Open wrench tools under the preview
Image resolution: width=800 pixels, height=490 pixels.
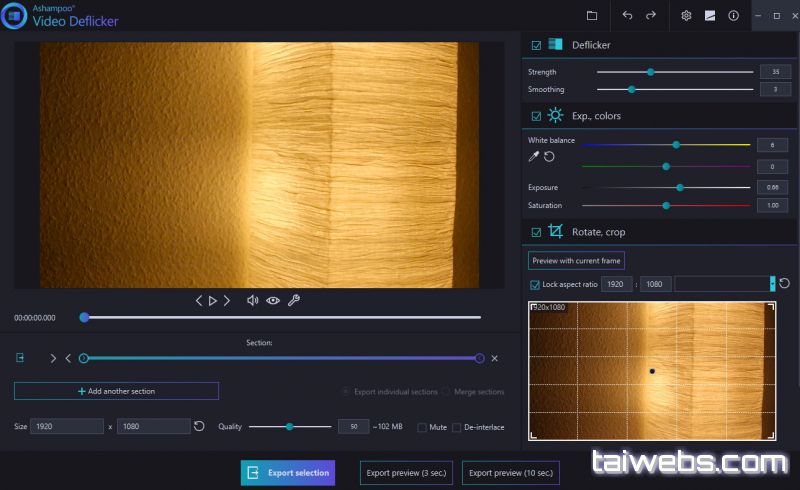pos(294,300)
